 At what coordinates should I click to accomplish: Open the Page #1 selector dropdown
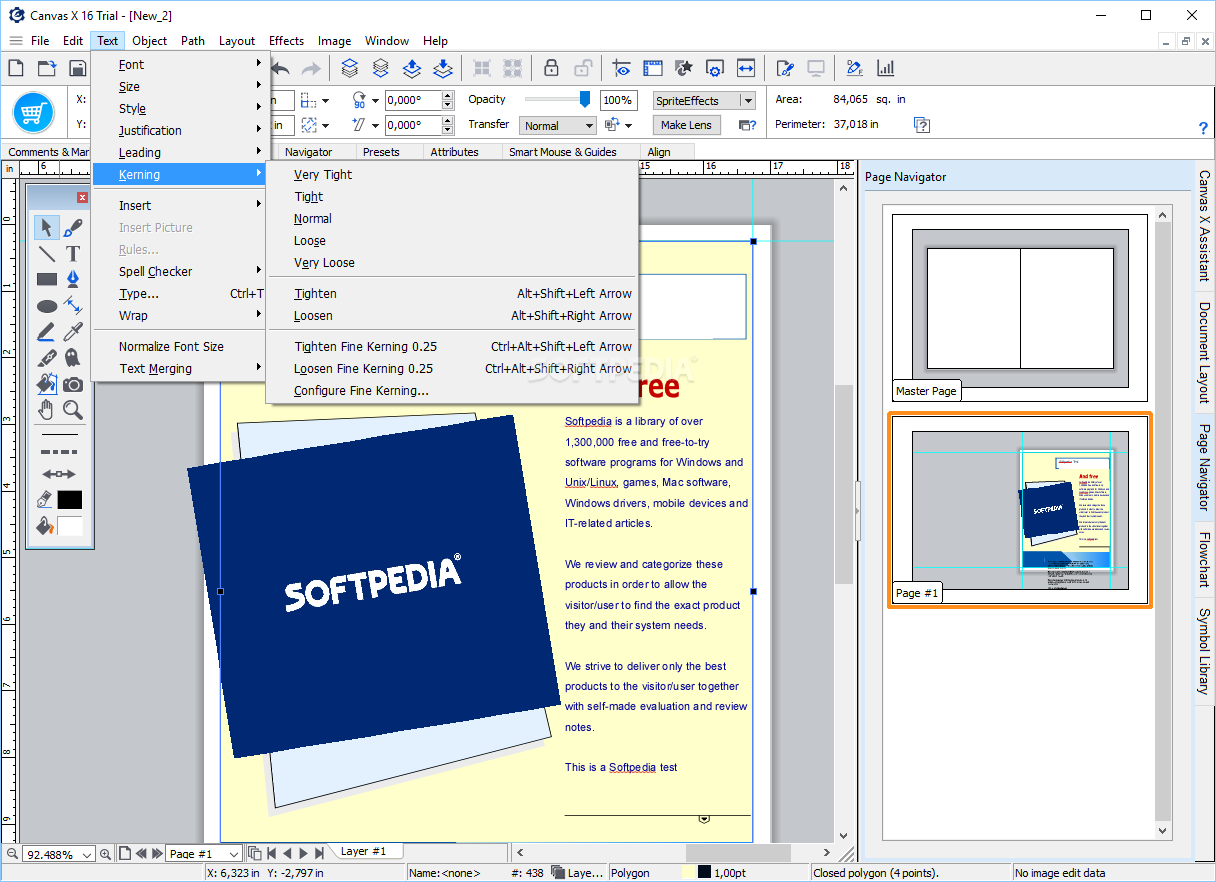click(205, 854)
